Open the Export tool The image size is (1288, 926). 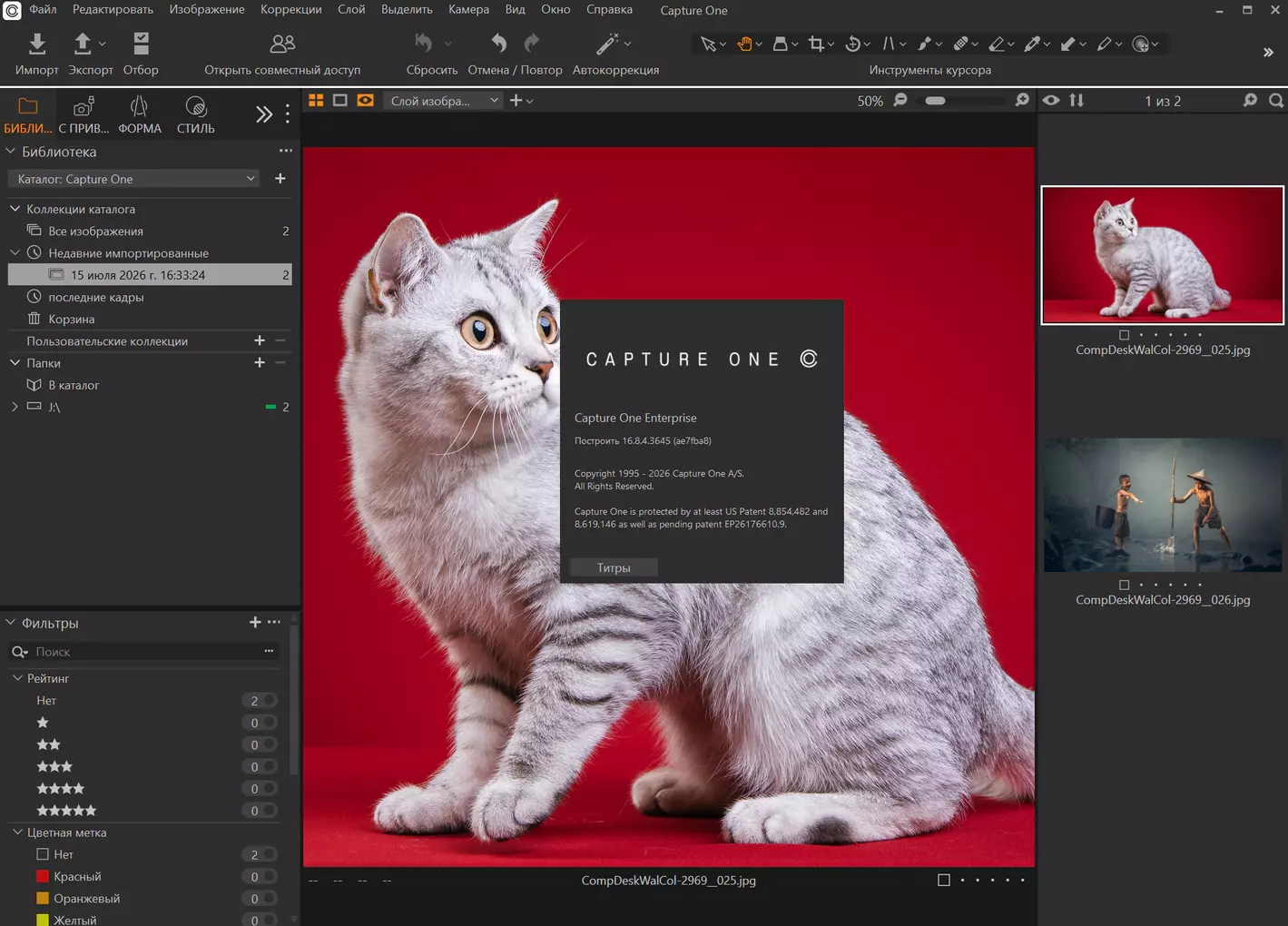point(83,44)
